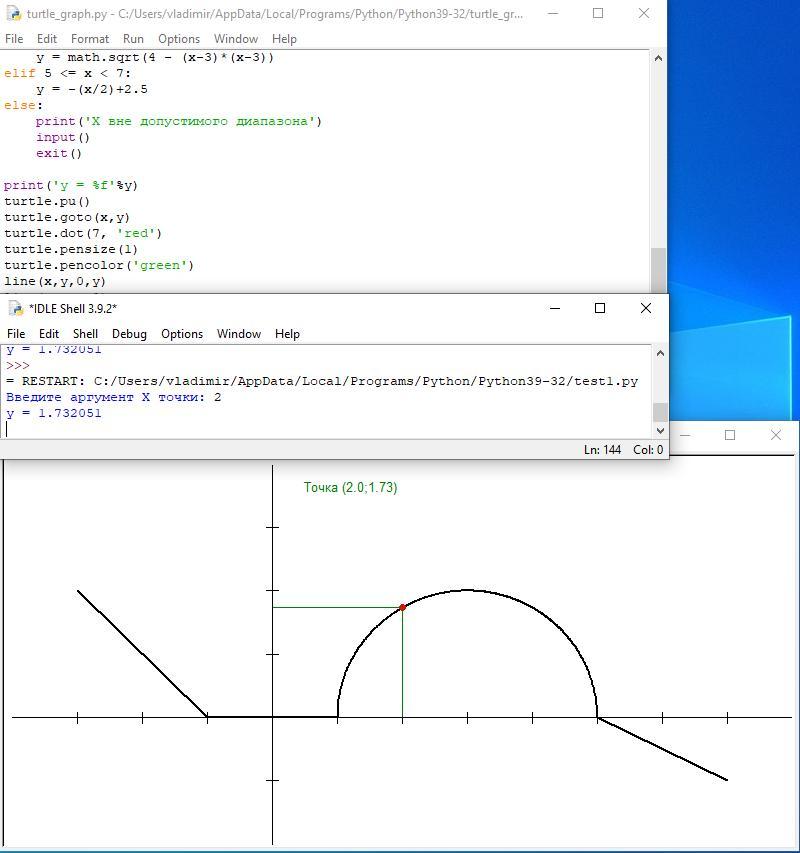The height and width of the screenshot is (853, 800).
Task: Click the IDLE Shell scrollbar thumb
Action: pos(660,412)
